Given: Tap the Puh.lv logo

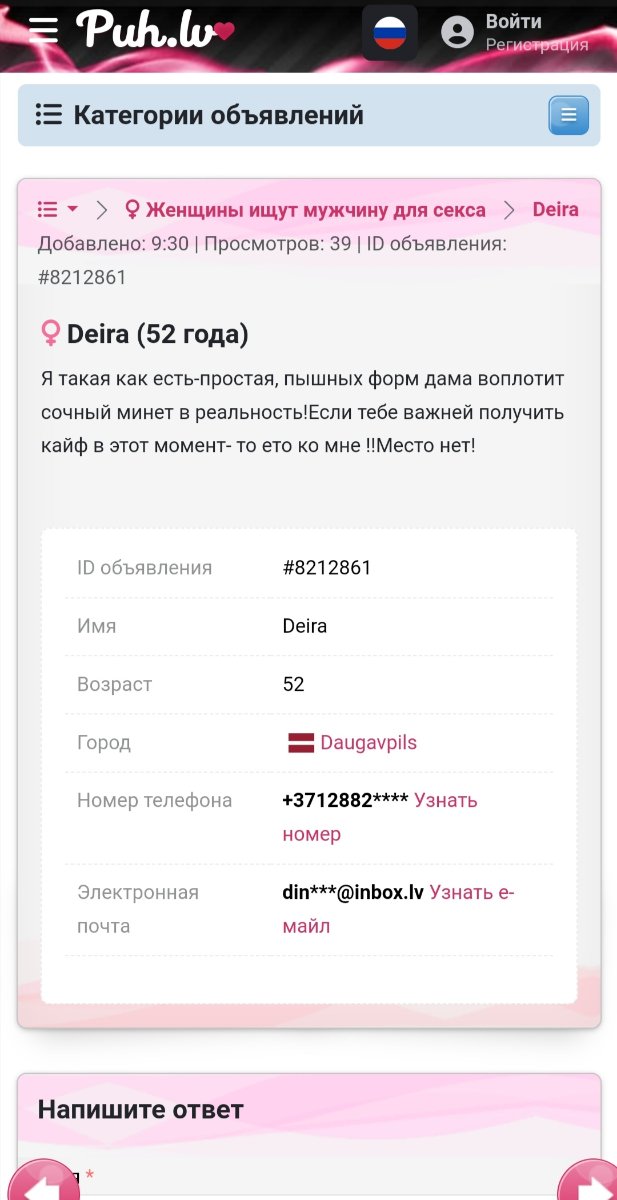Looking at the screenshot, I should coord(155,30).
